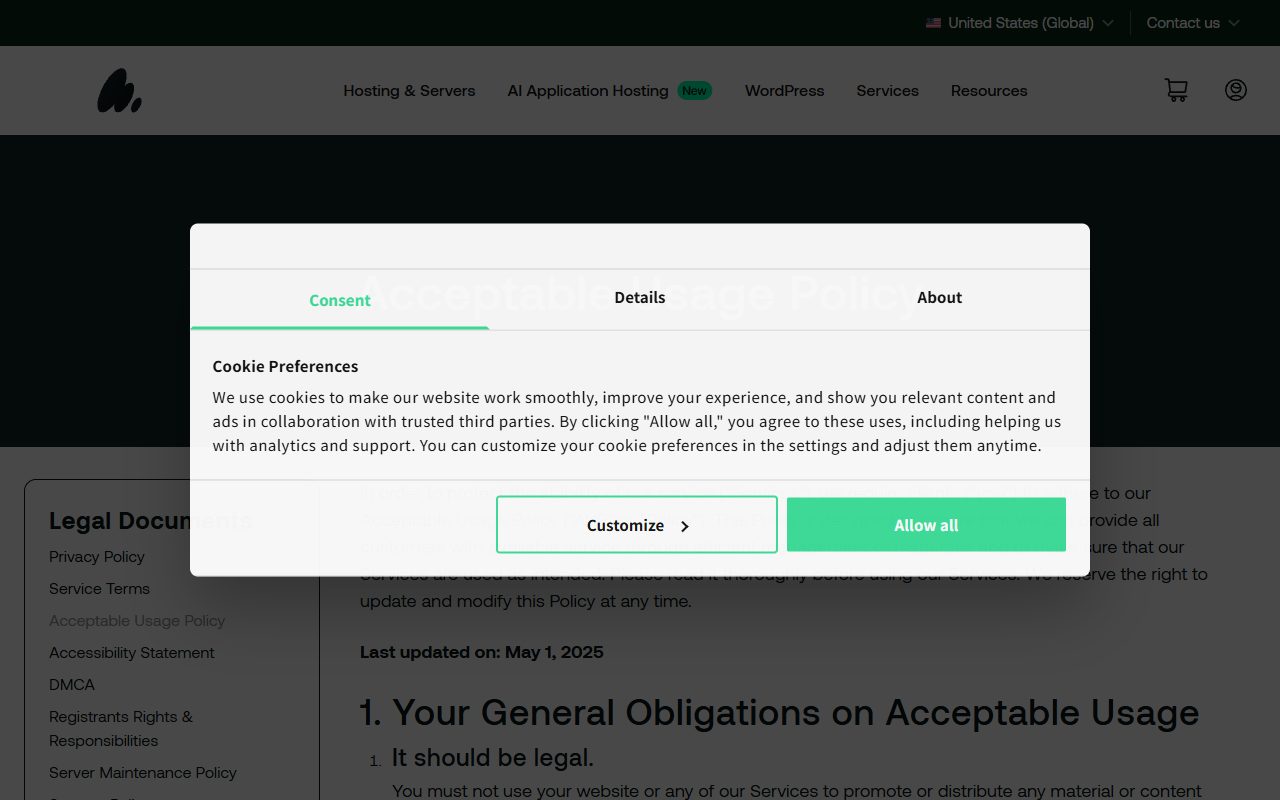Viewport: 1280px width, 800px height.
Task: Open the Server Maintenance Policy link
Action: click(143, 773)
